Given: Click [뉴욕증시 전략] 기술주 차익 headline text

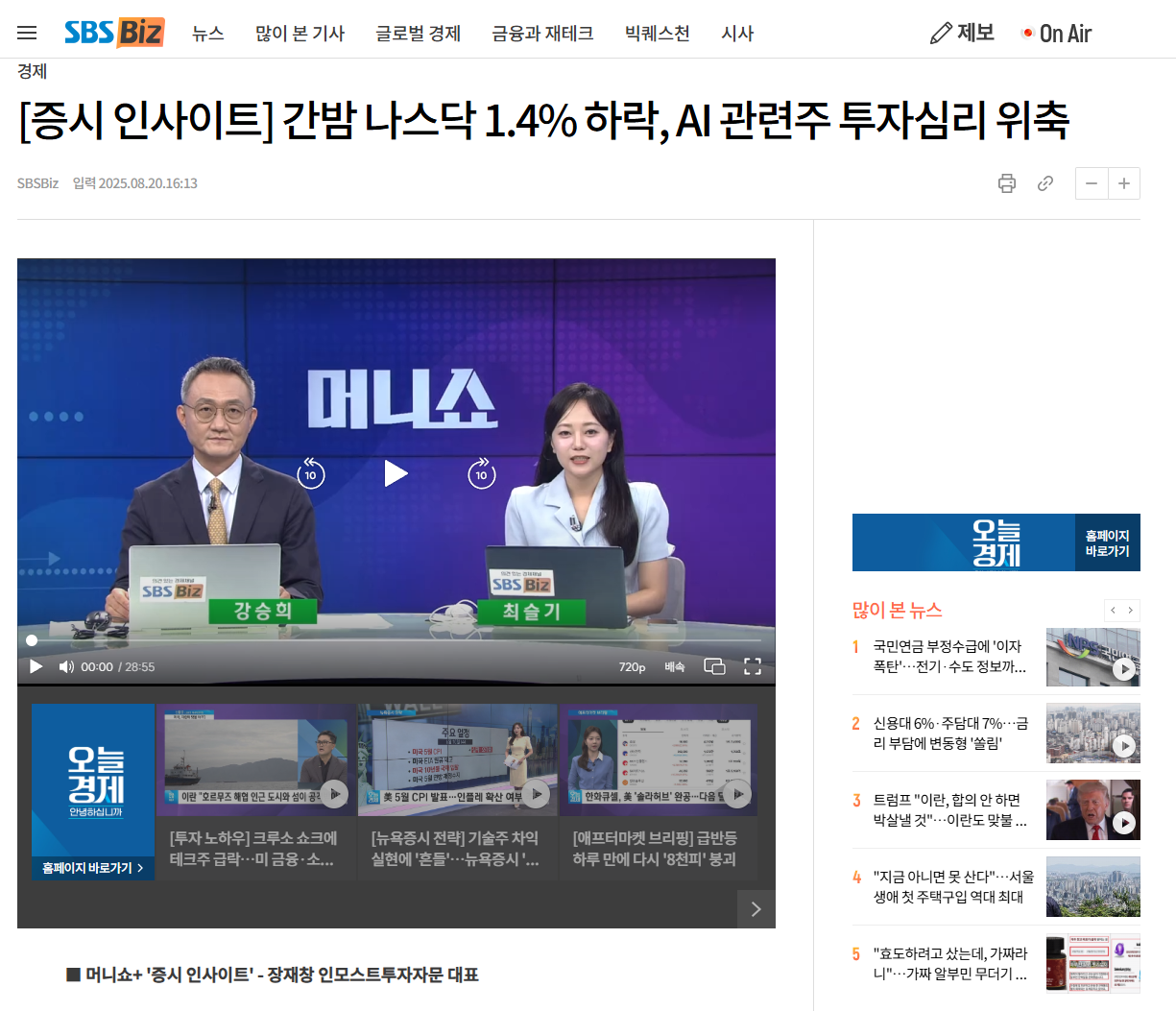Looking at the screenshot, I should (x=455, y=849).
